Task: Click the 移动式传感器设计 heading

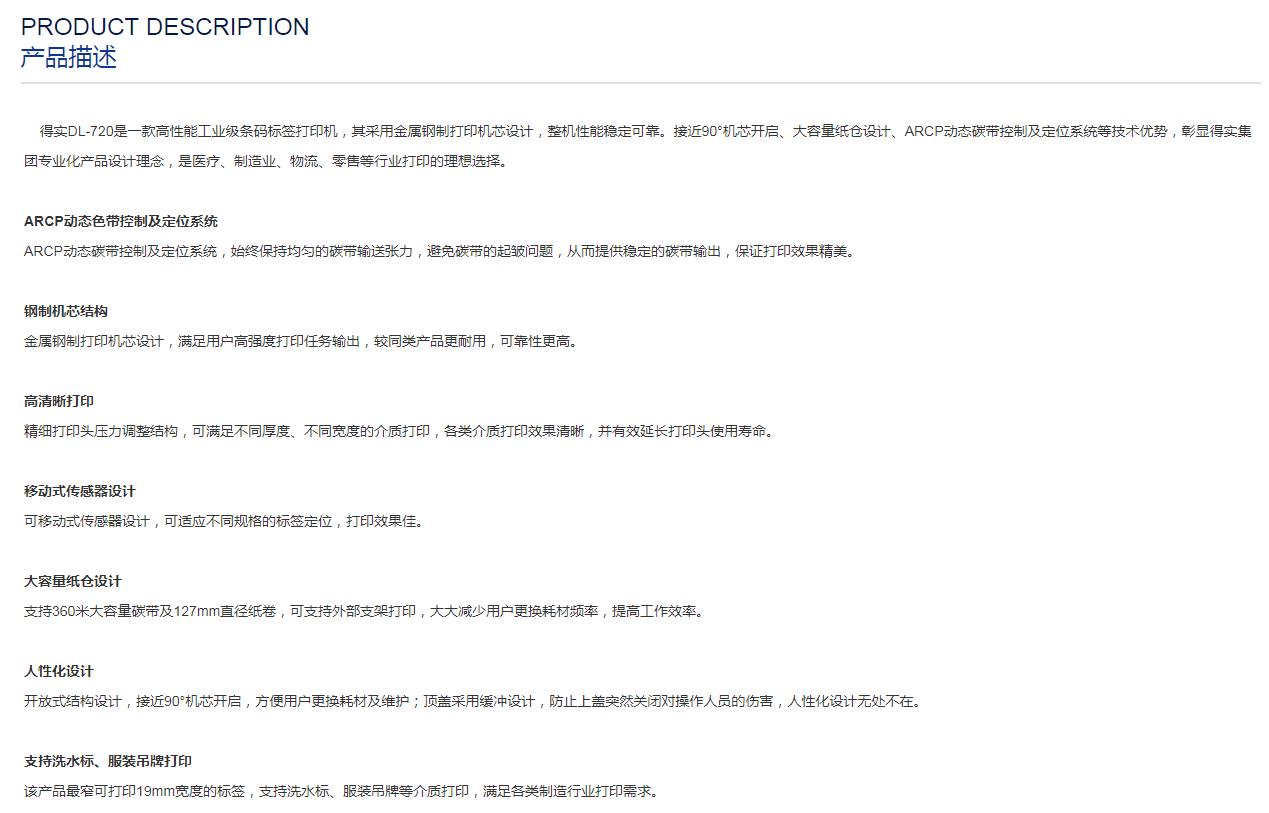Action: pos(80,491)
